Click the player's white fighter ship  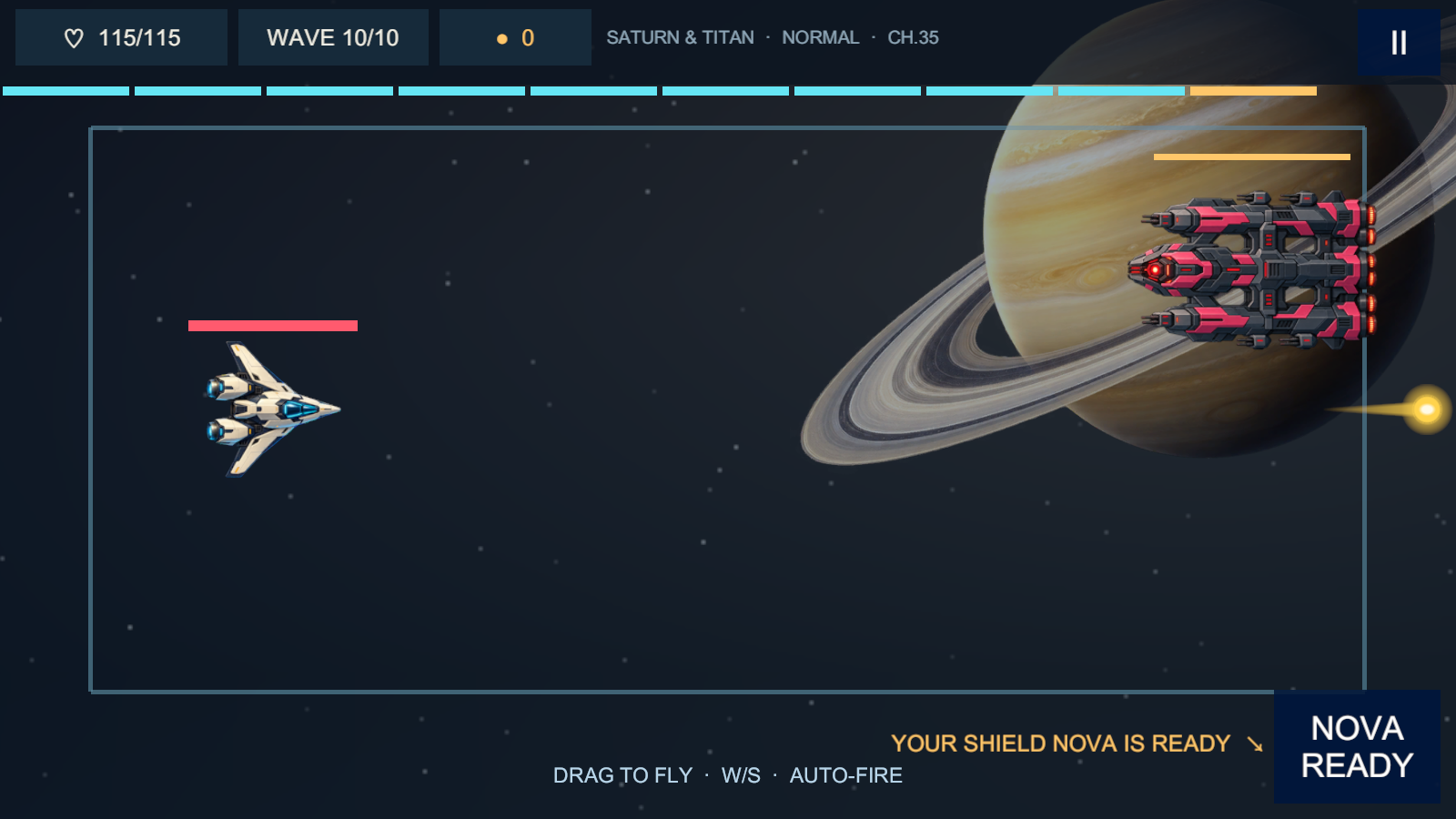pos(272,409)
